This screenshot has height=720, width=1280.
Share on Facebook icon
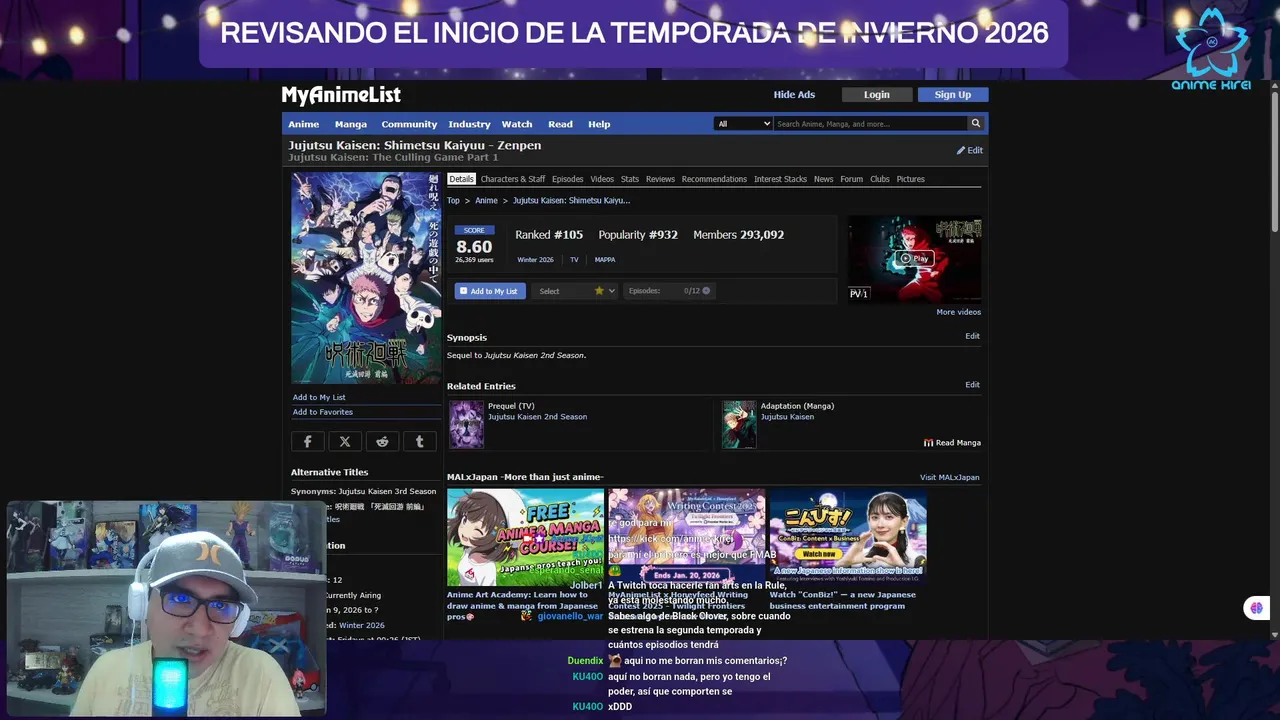[x=307, y=441]
